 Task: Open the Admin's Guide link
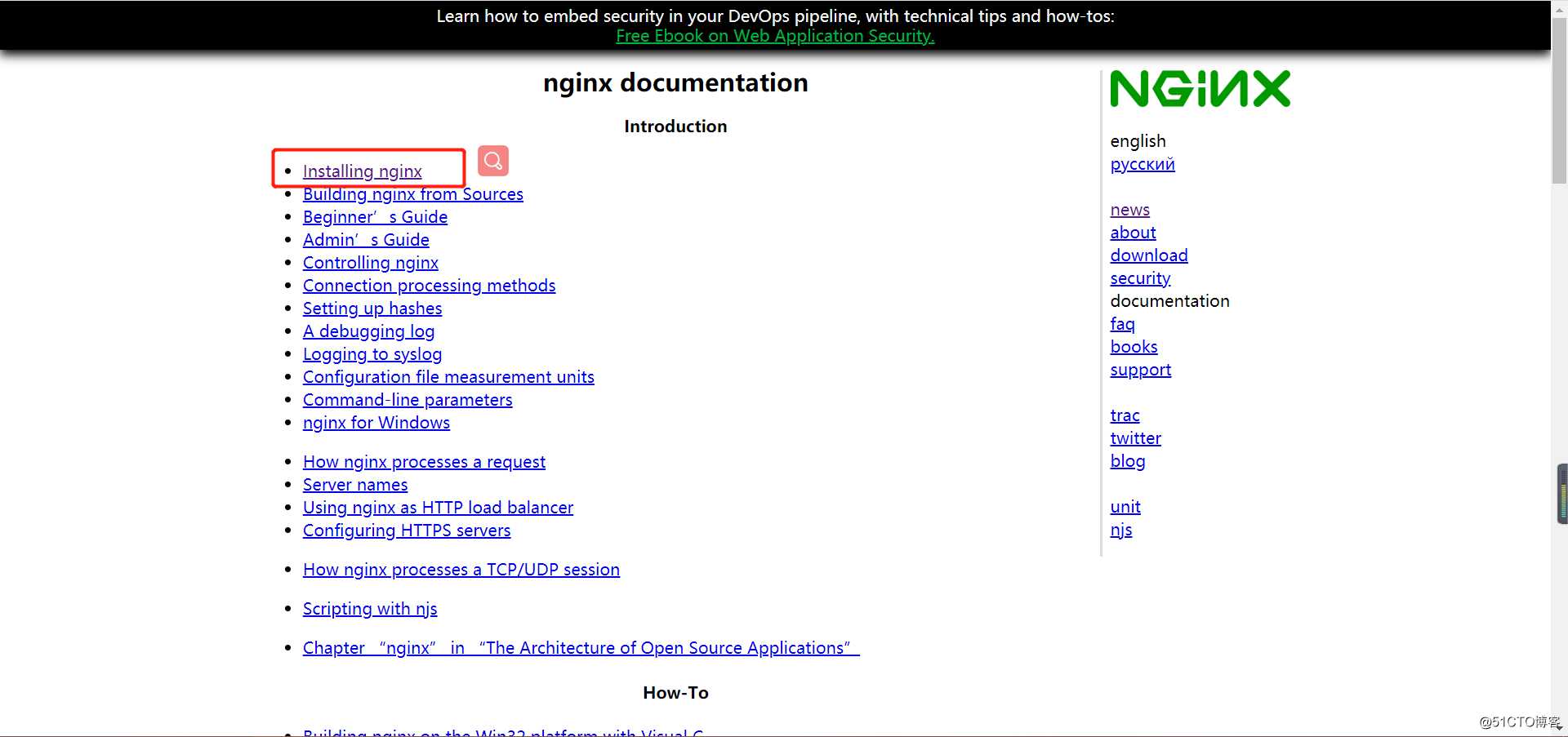tap(366, 240)
